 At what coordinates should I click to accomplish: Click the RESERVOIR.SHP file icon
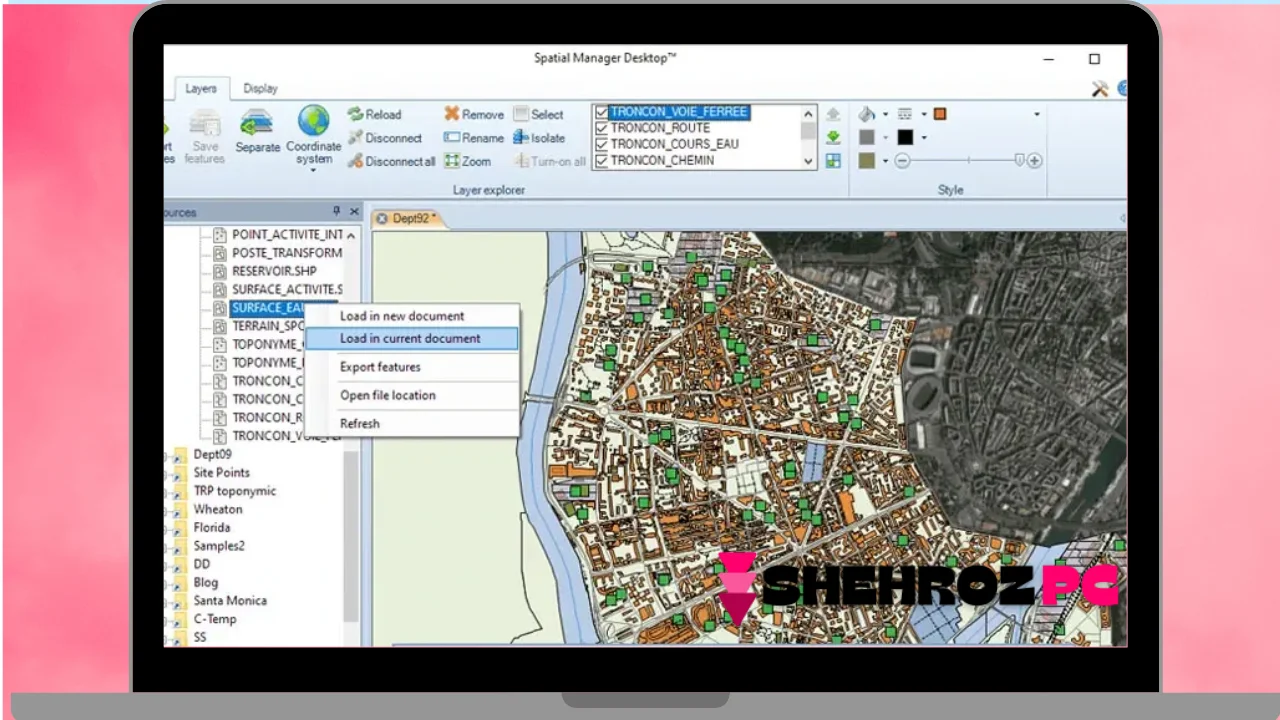pyautogui.click(x=221, y=271)
